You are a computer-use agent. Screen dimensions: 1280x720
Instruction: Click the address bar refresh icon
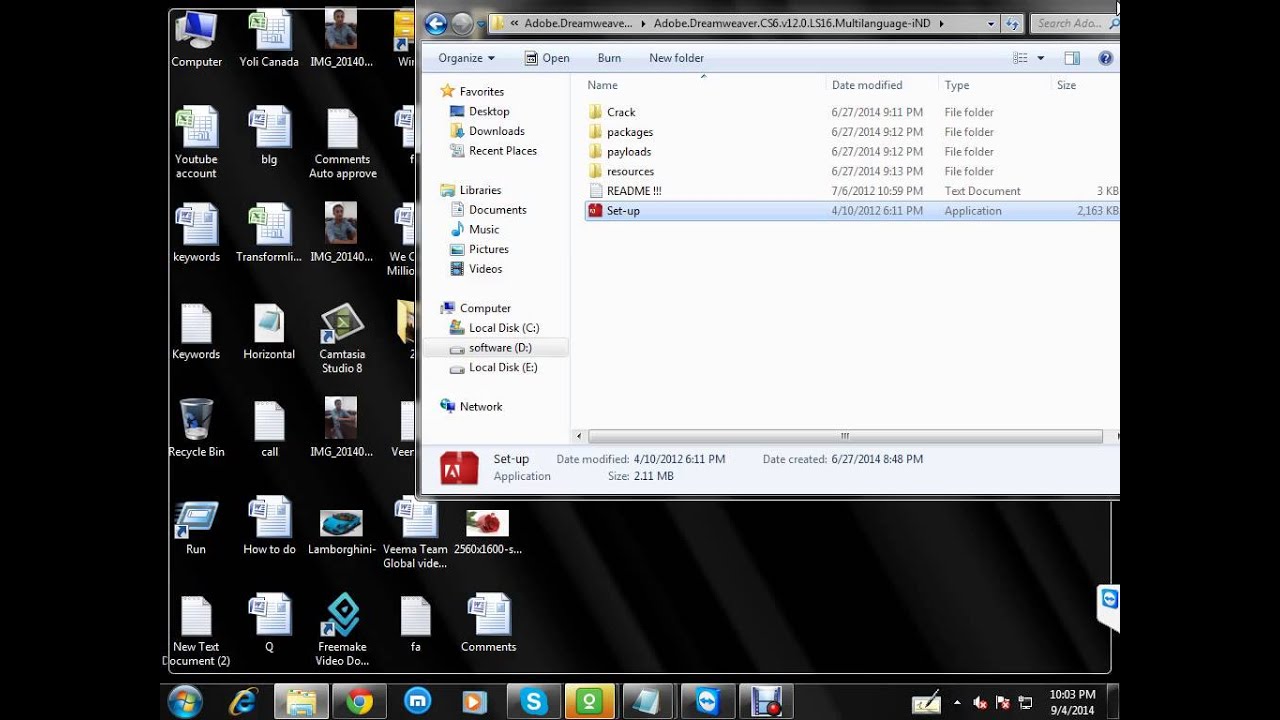click(1013, 23)
